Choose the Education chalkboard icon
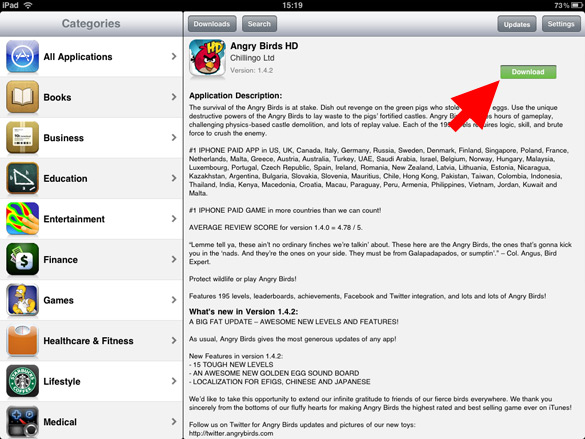Screen dimensions: 585x439 (22, 178)
